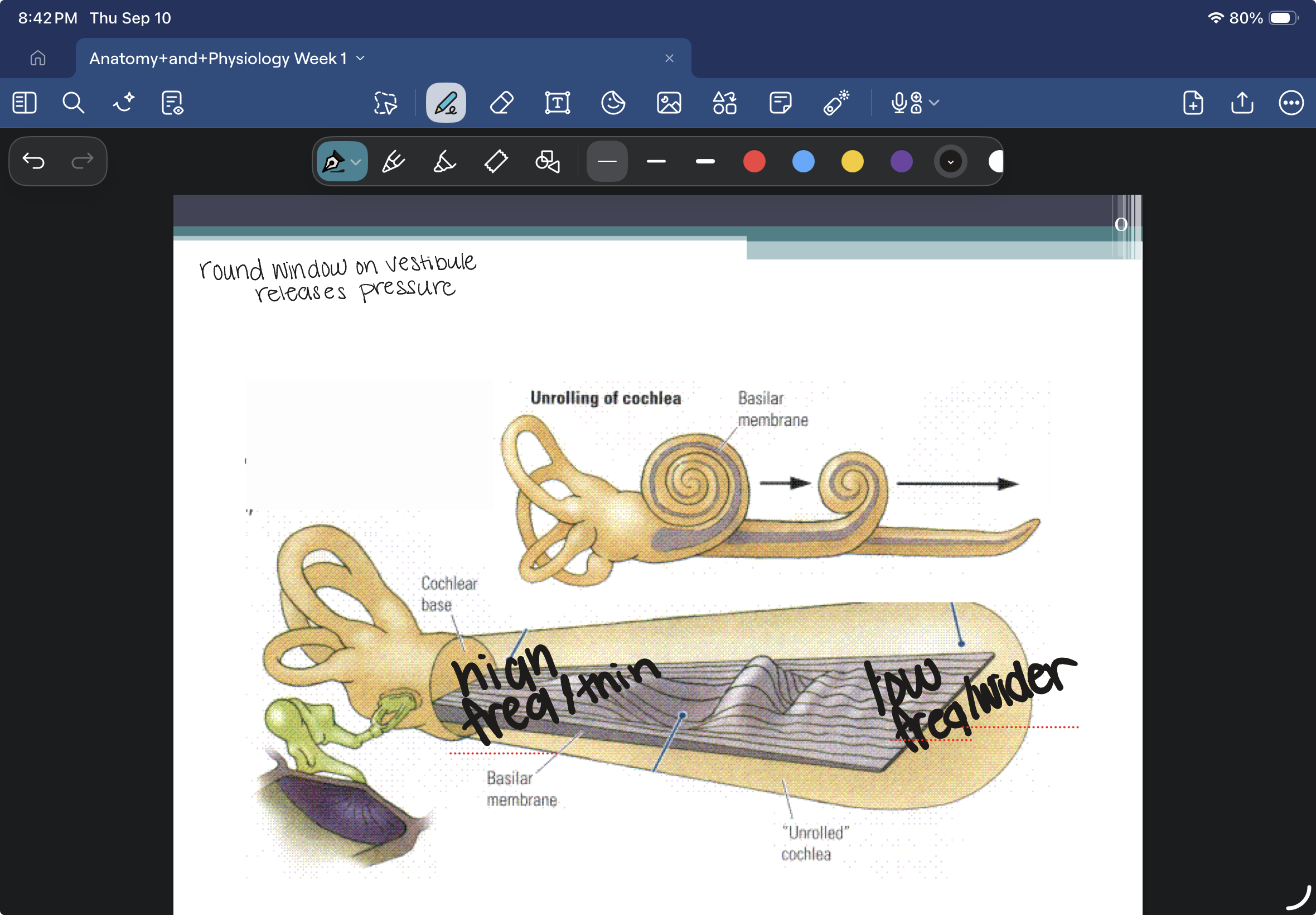
Task: Share or export the document
Action: tap(1242, 103)
